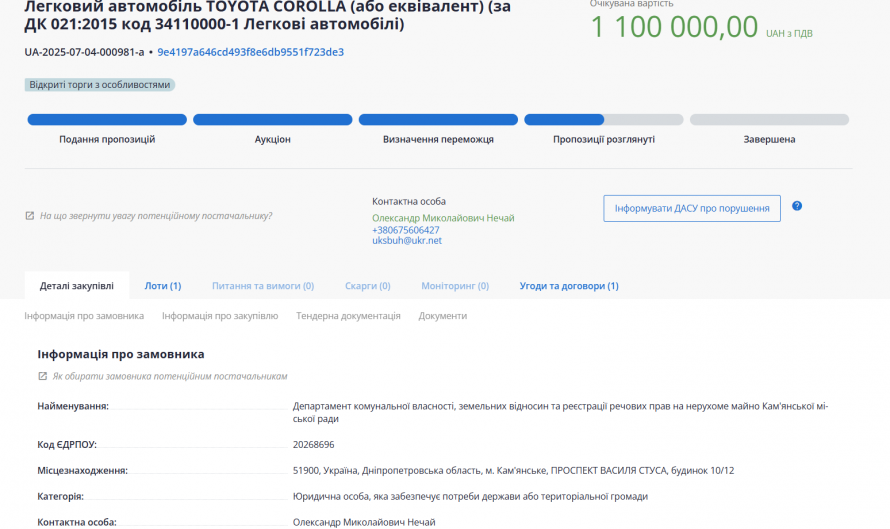The height and width of the screenshot is (529, 890).
Task: Click the 'Пропозиції розглянуті' partial progress bar
Action: pyautogui.click(x=604, y=120)
